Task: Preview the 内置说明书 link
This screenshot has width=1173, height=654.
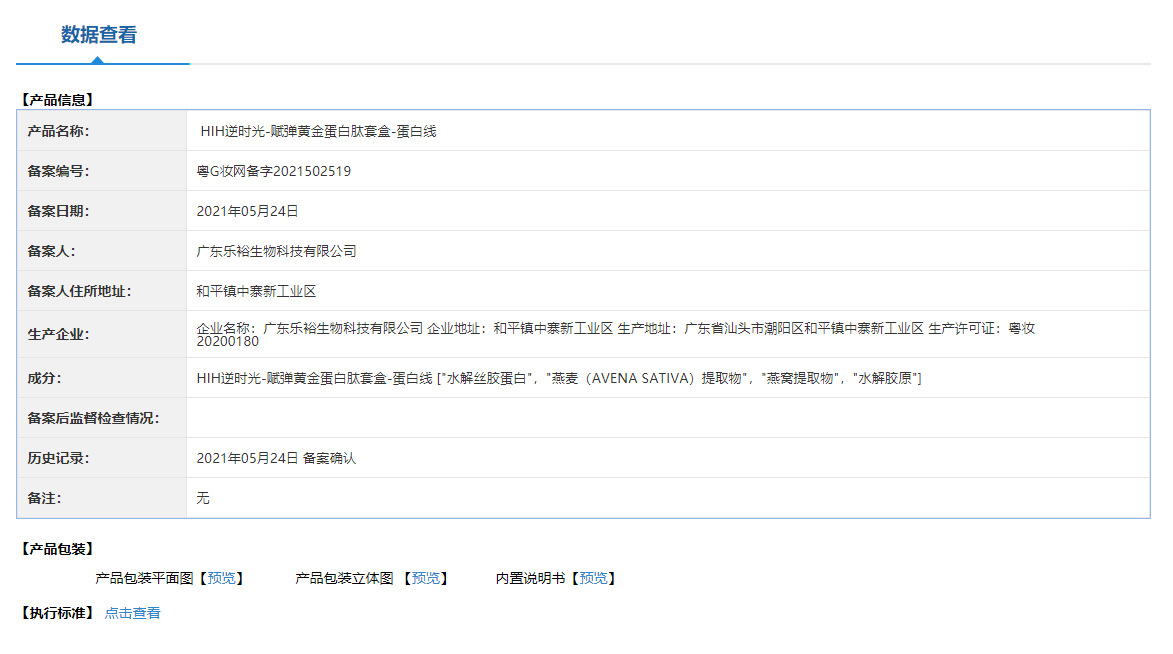Action: [593, 578]
